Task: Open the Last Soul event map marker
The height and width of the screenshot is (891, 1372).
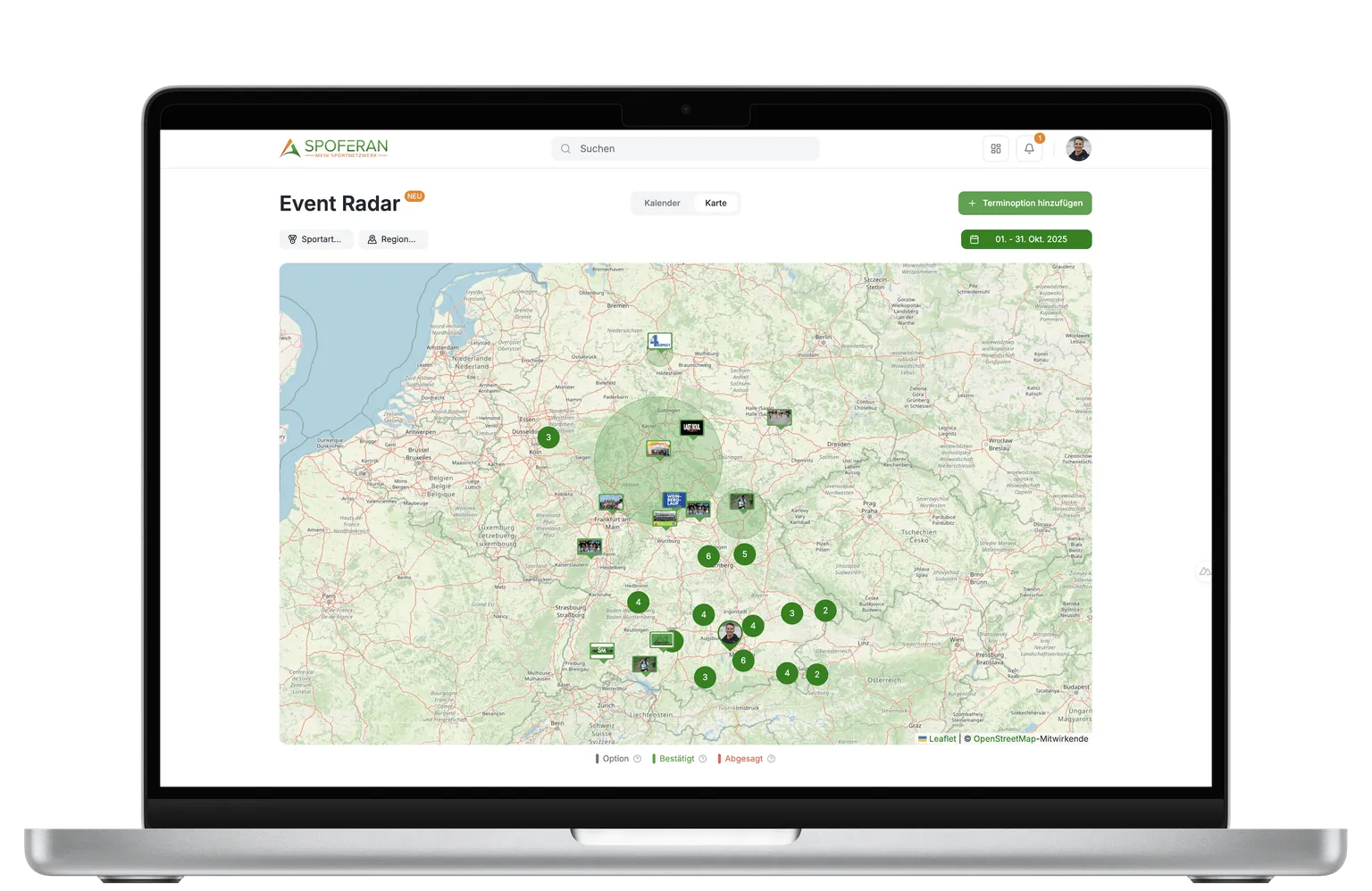Action: point(691,429)
